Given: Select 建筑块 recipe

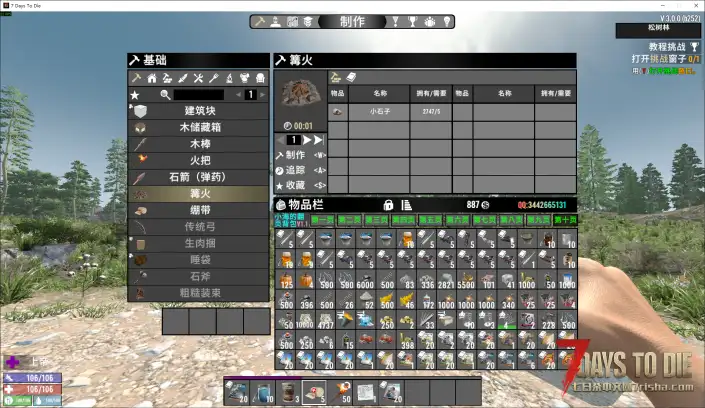Looking at the screenshot, I should 199,111.
